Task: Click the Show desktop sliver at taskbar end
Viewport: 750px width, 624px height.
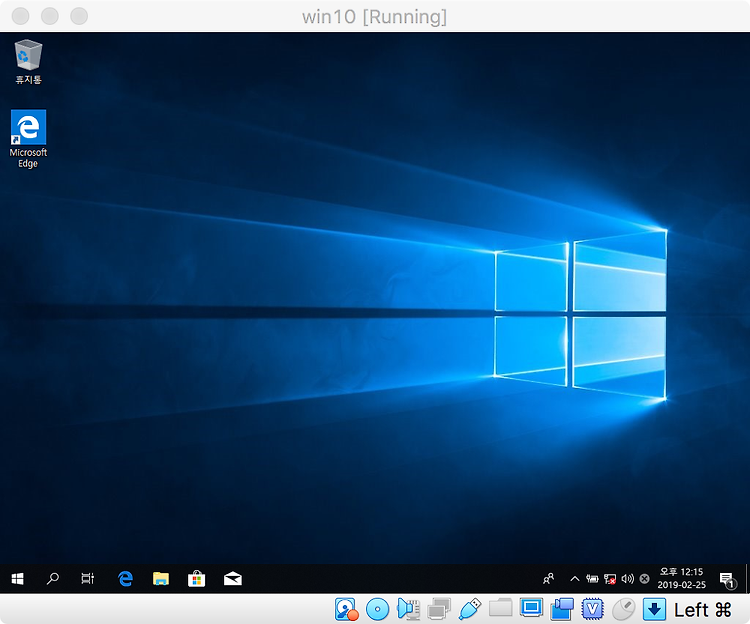Action: click(x=748, y=579)
